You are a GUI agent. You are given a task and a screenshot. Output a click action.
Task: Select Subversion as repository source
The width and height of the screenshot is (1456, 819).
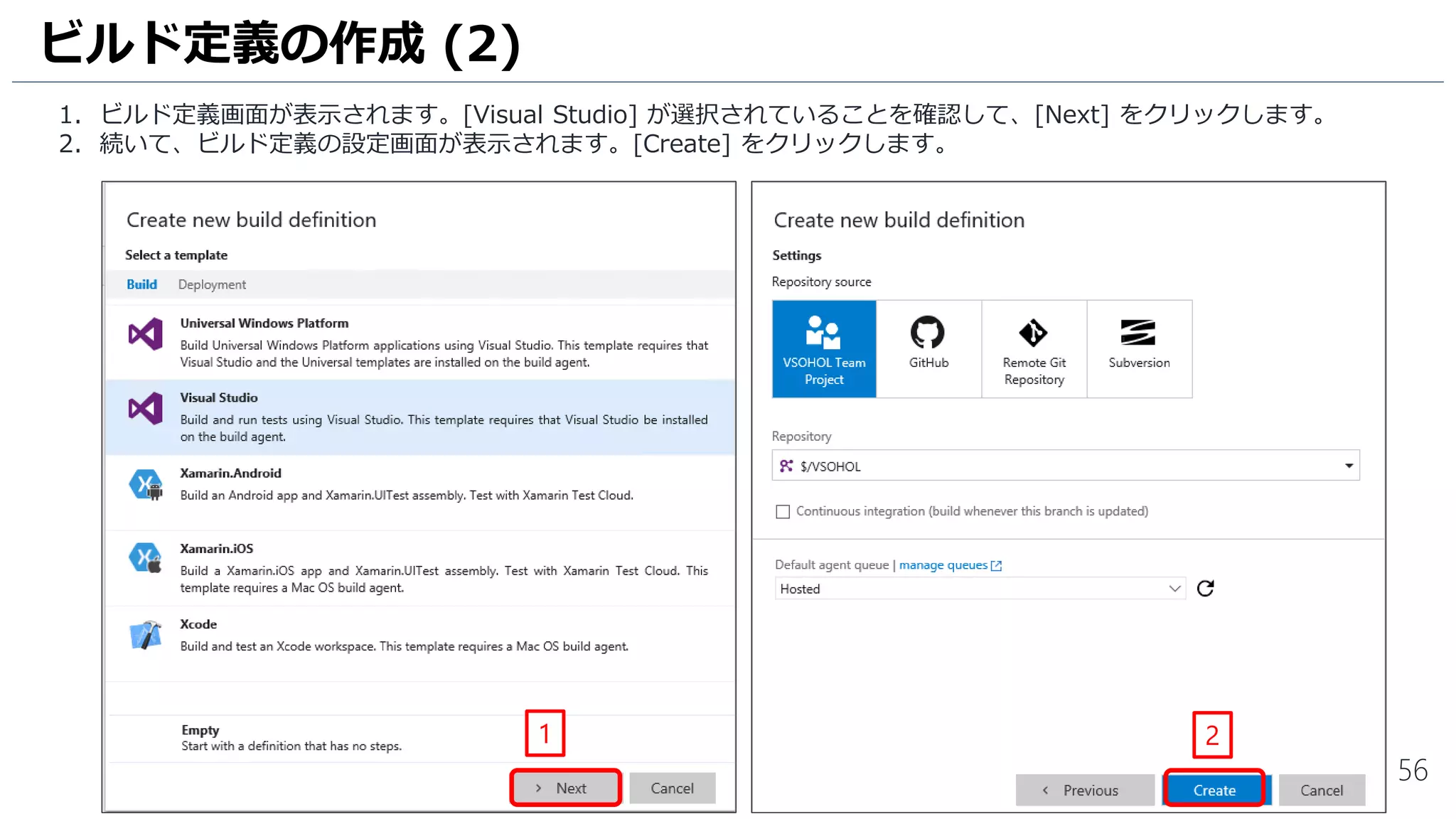(x=1139, y=349)
